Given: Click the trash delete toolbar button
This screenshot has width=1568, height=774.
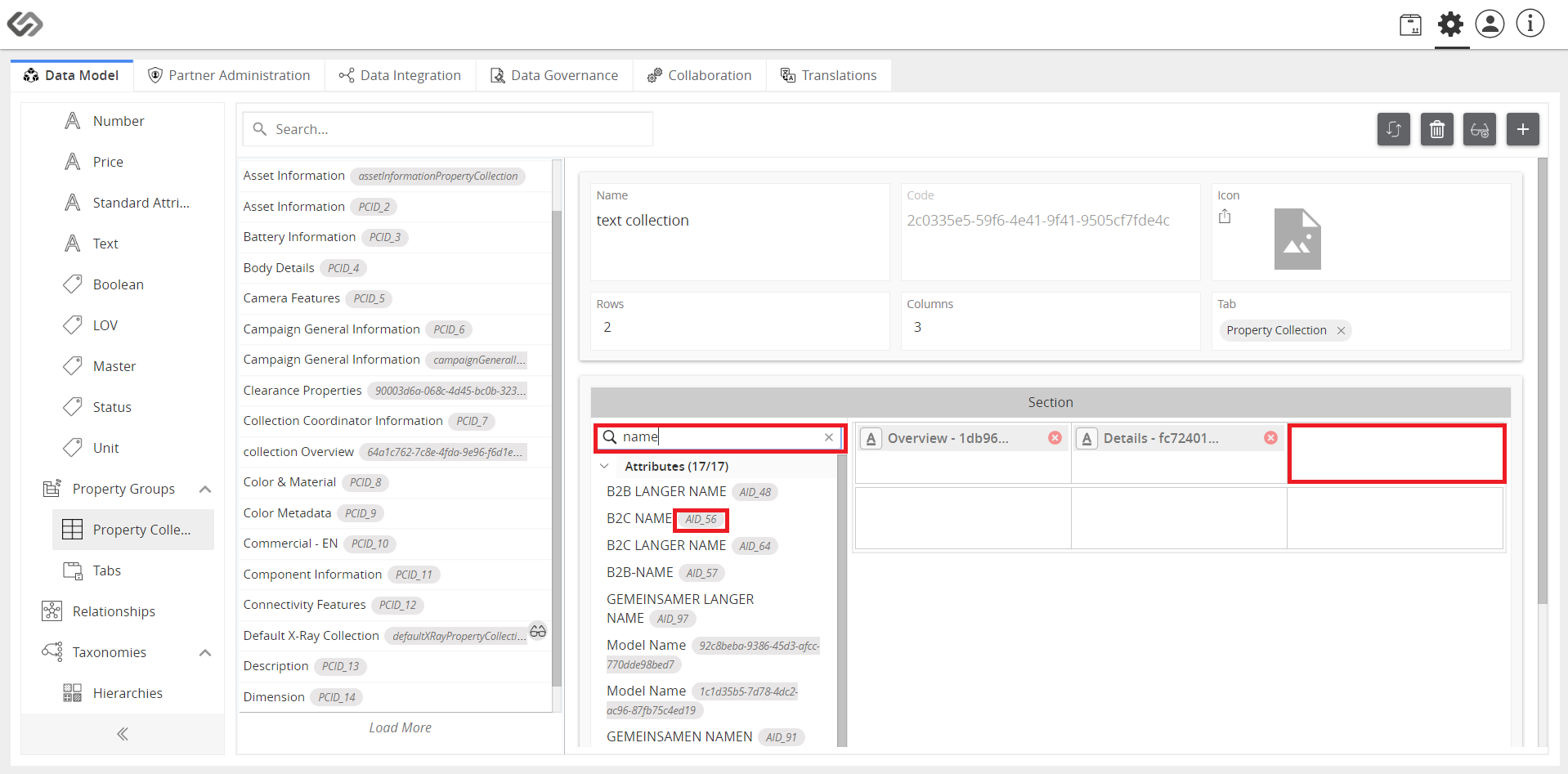Looking at the screenshot, I should [x=1436, y=129].
